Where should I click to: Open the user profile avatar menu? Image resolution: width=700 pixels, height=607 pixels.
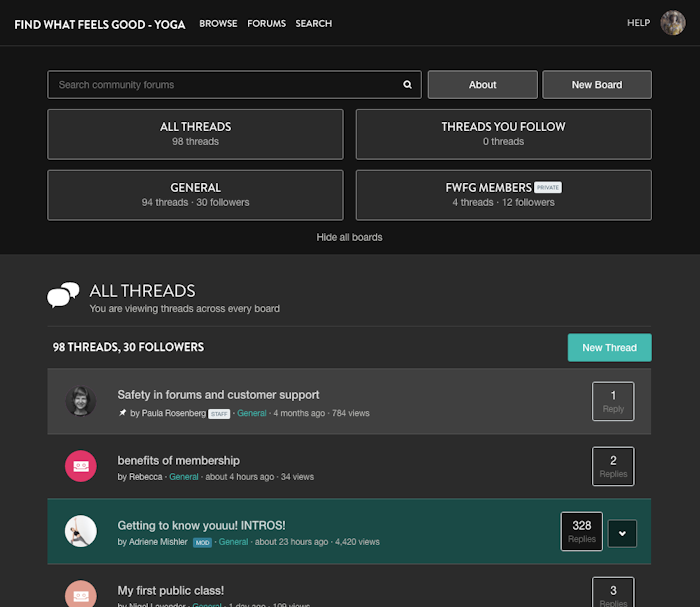tap(672, 23)
